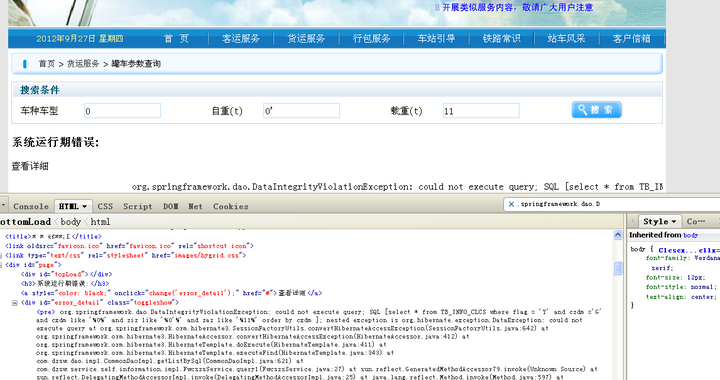This screenshot has height=380, width=720.
Task: Open the Style tab dropdown in side panel
Action: 674,221
